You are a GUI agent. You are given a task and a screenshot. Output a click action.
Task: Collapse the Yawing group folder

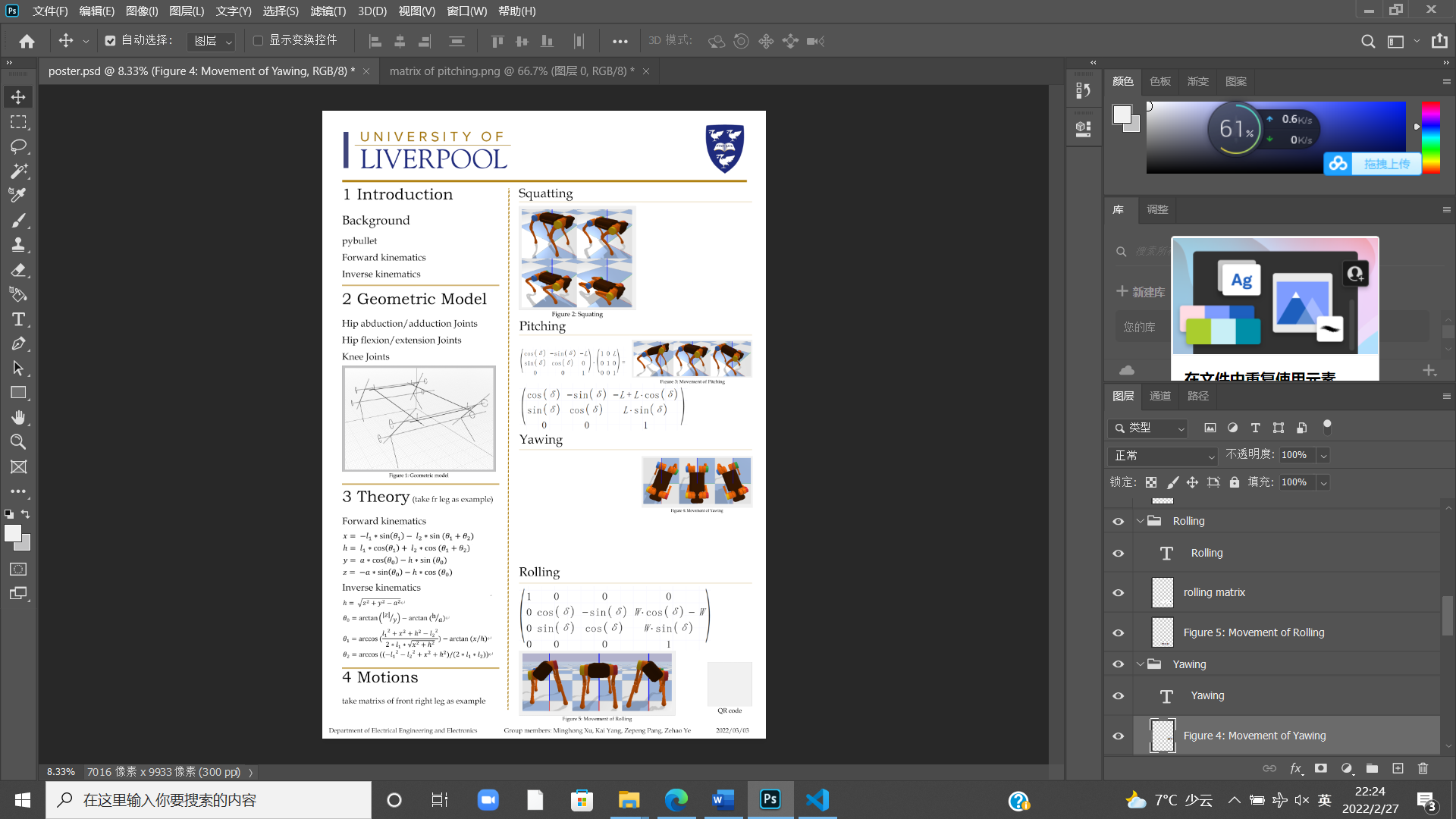point(1140,664)
